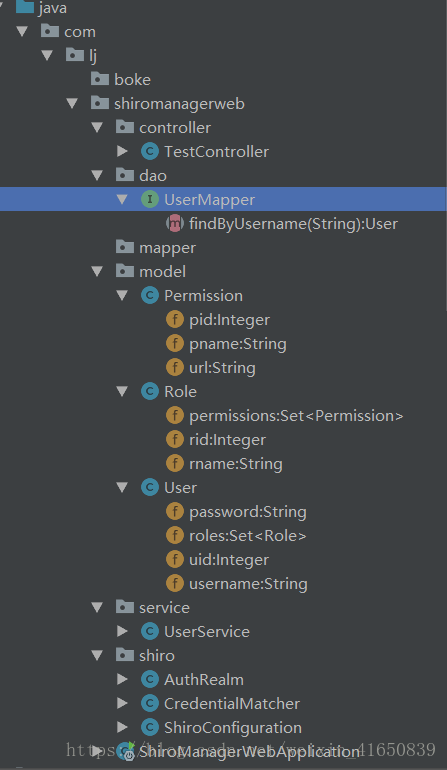The width and height of the screenshot is (447, 770).
Task: Click the shiro folder icon
Action: (x=125, y=655)
